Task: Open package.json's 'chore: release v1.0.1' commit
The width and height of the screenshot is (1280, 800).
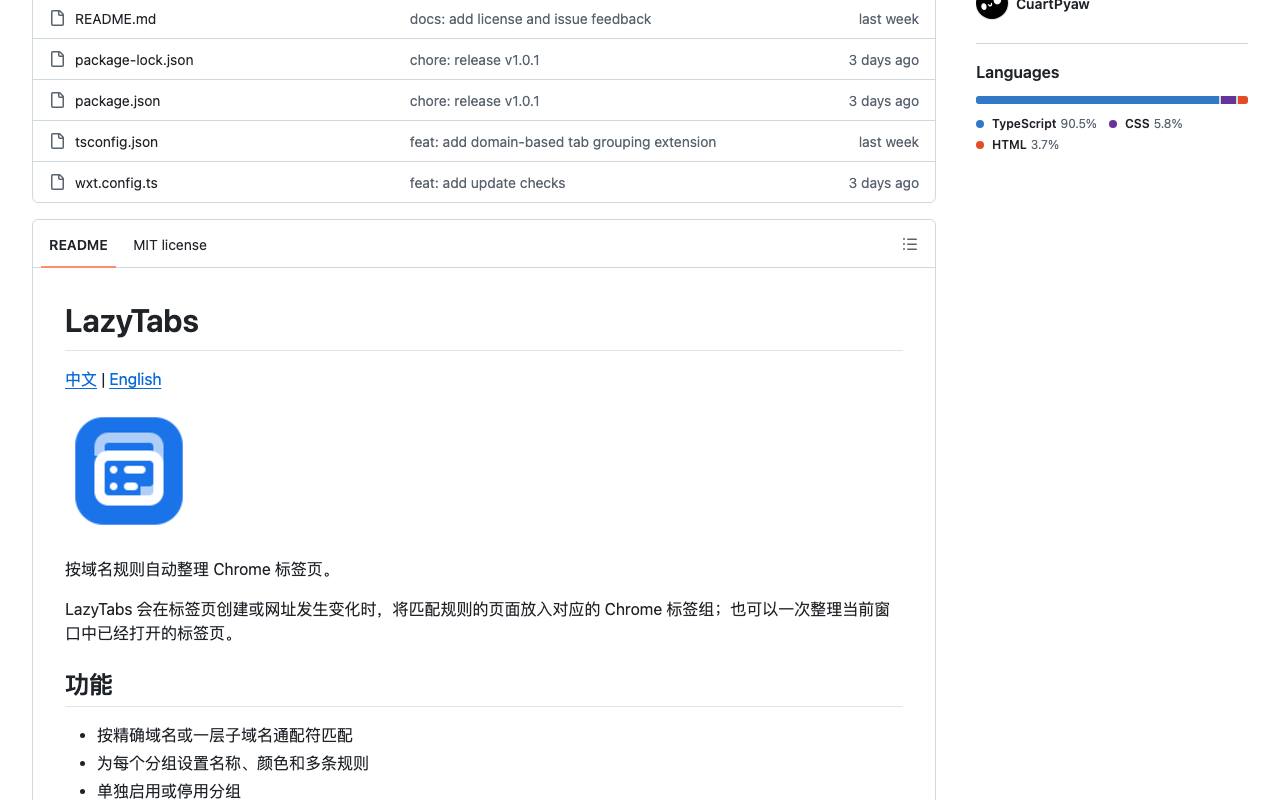Action: click(x=474, y=101)
